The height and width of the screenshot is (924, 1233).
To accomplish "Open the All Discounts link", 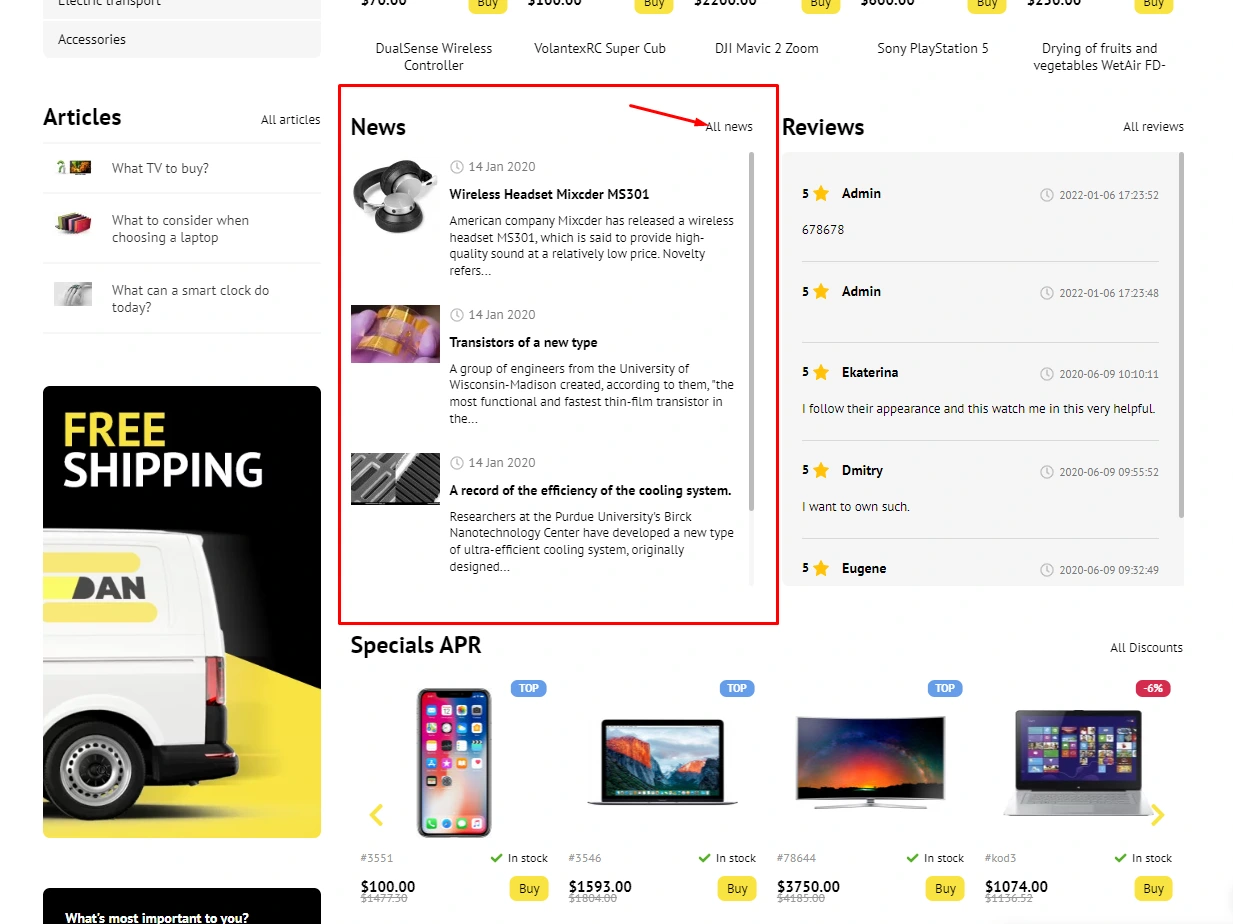I will [x=1146, y=648].
